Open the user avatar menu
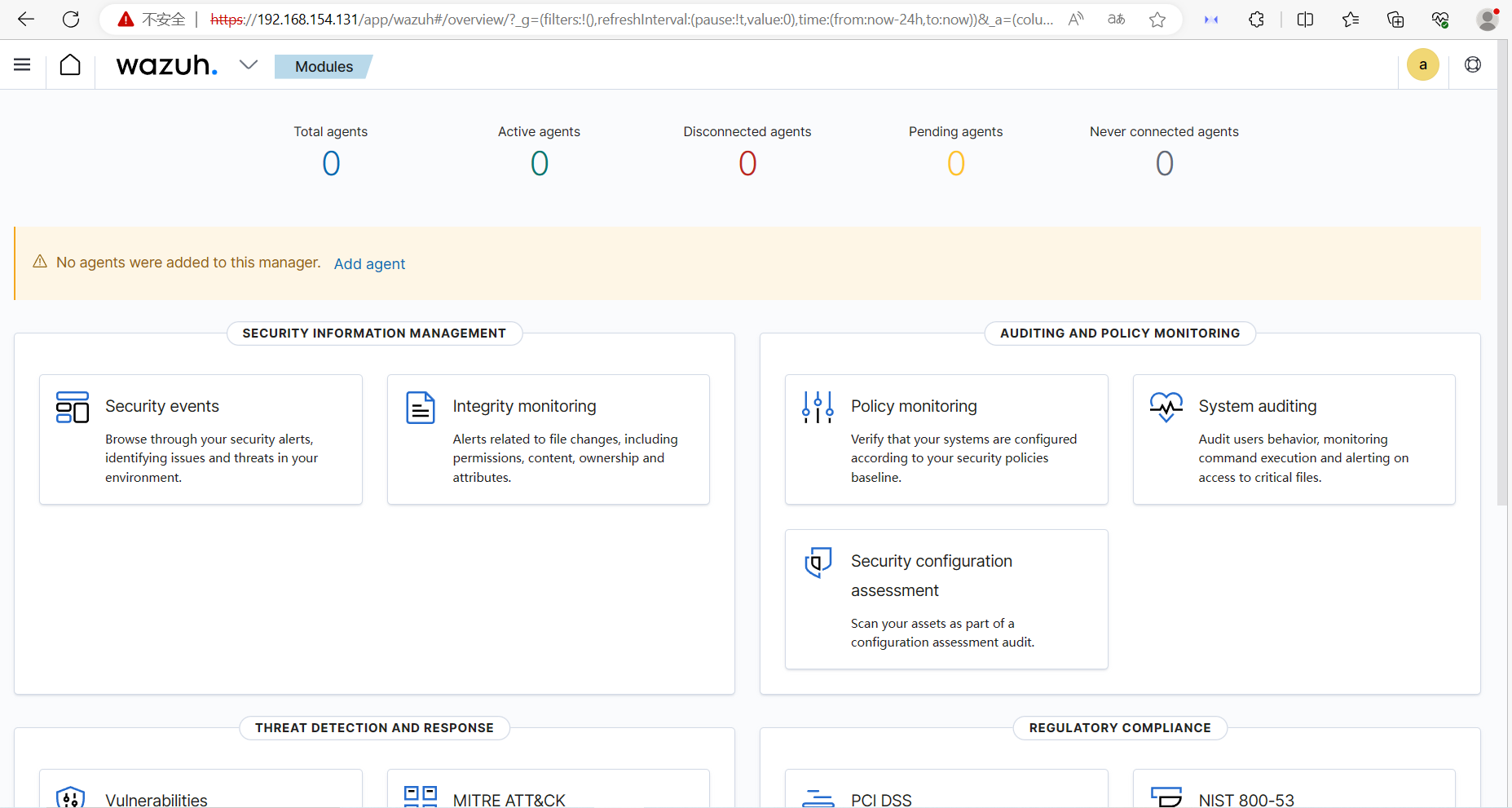The height and width of the screenshot is (808, 1512). (x=1423, y=65)
